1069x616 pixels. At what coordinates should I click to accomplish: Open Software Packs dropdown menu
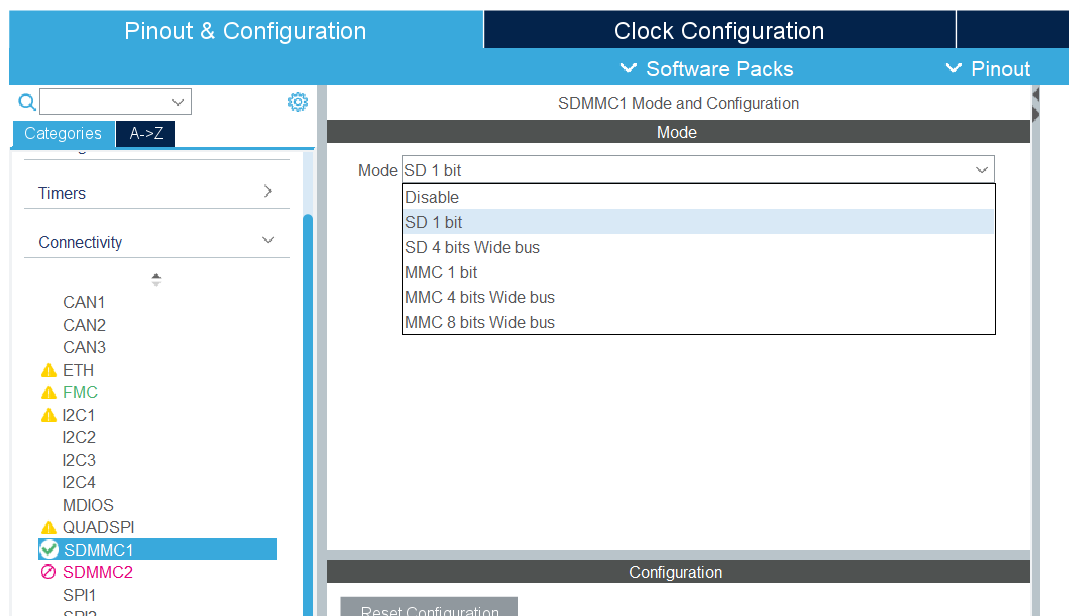[707, 69]
